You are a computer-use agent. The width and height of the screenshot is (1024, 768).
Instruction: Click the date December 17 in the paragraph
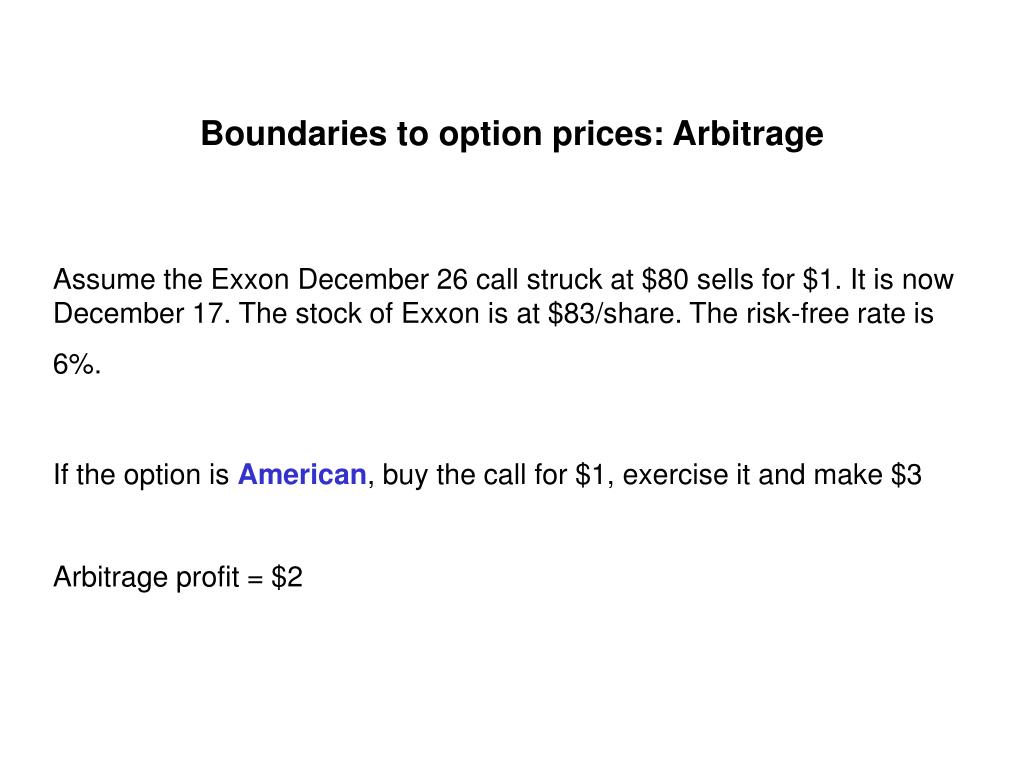tap(142, 313)
